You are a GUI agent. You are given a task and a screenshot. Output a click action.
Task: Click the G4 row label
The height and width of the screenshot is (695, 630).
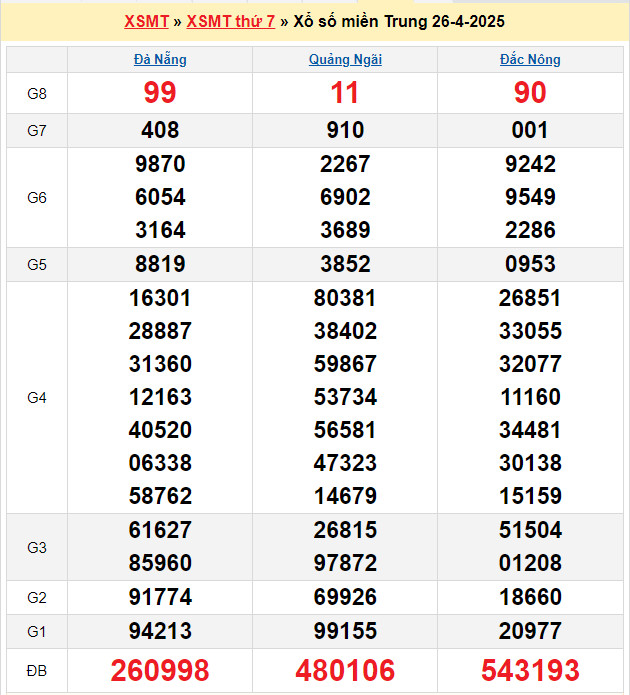pos(37,398)
